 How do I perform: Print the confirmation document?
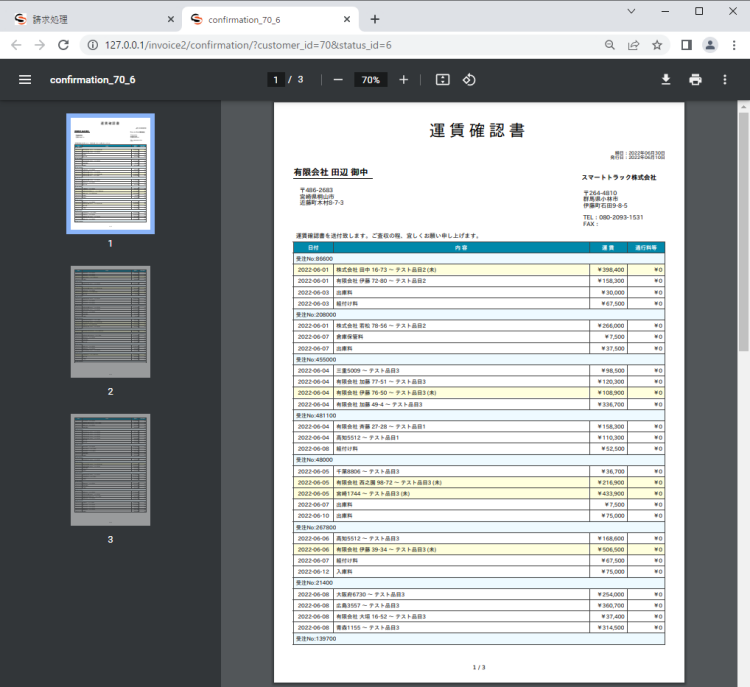[x=695, y=80]
